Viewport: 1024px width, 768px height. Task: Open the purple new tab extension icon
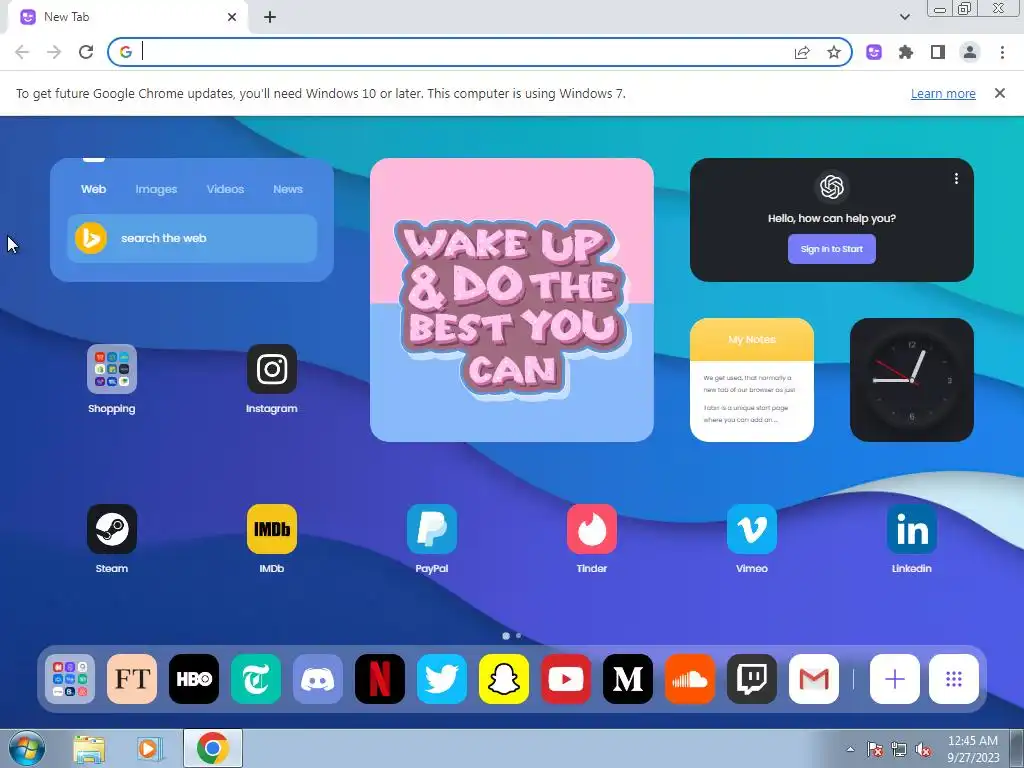[x=874, y=52]
